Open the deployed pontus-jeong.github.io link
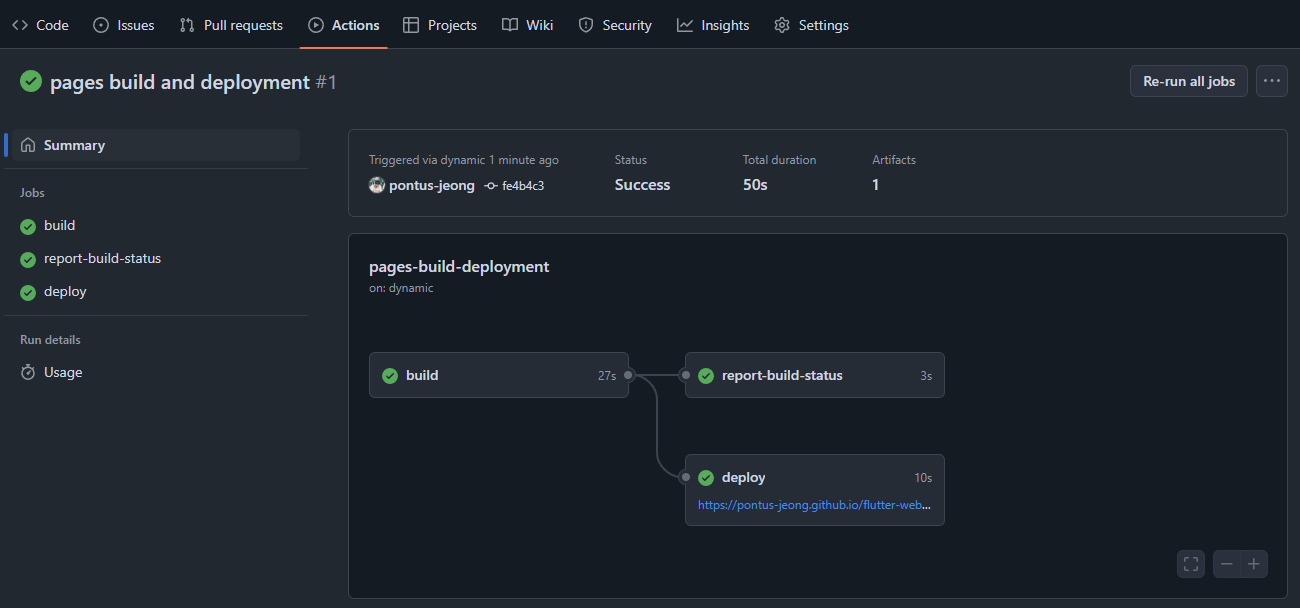Screen dimensions: 1300x608 [x=814, y=505]
